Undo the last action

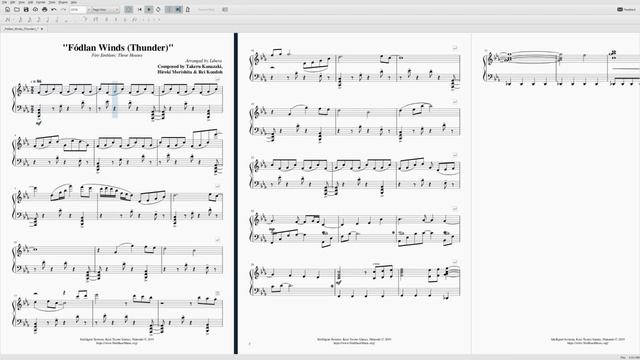point(54,9)
